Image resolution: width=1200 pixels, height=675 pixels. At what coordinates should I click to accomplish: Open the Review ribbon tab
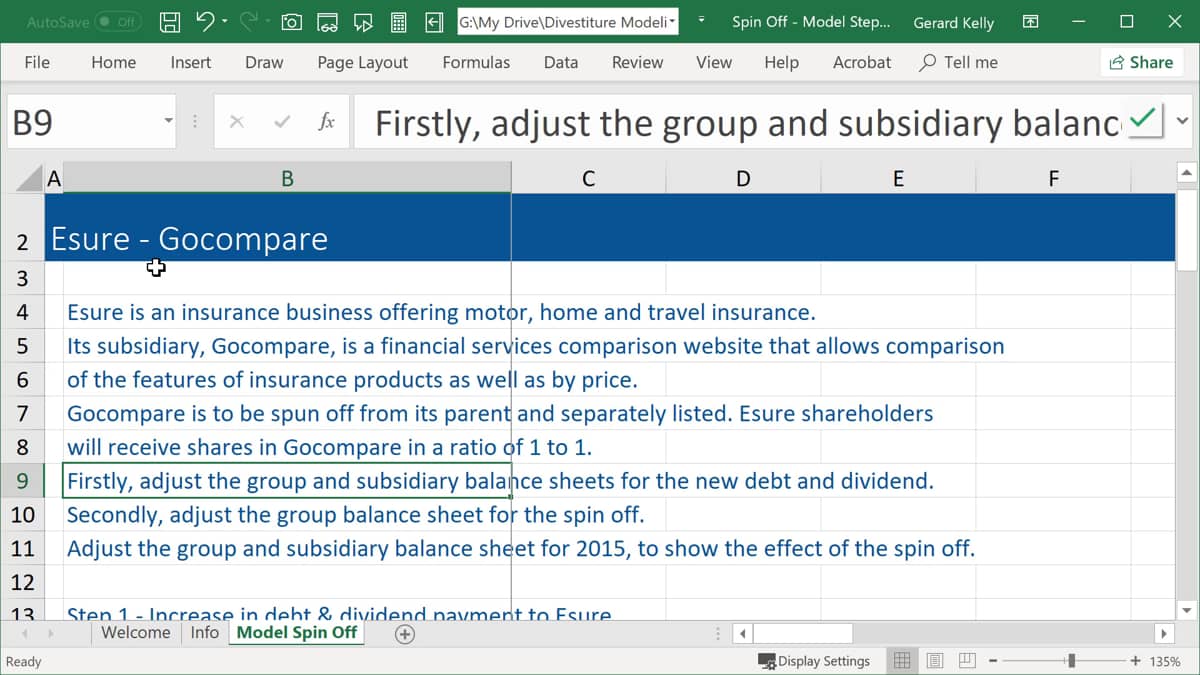pyautogui.click(x=637, y=62)
